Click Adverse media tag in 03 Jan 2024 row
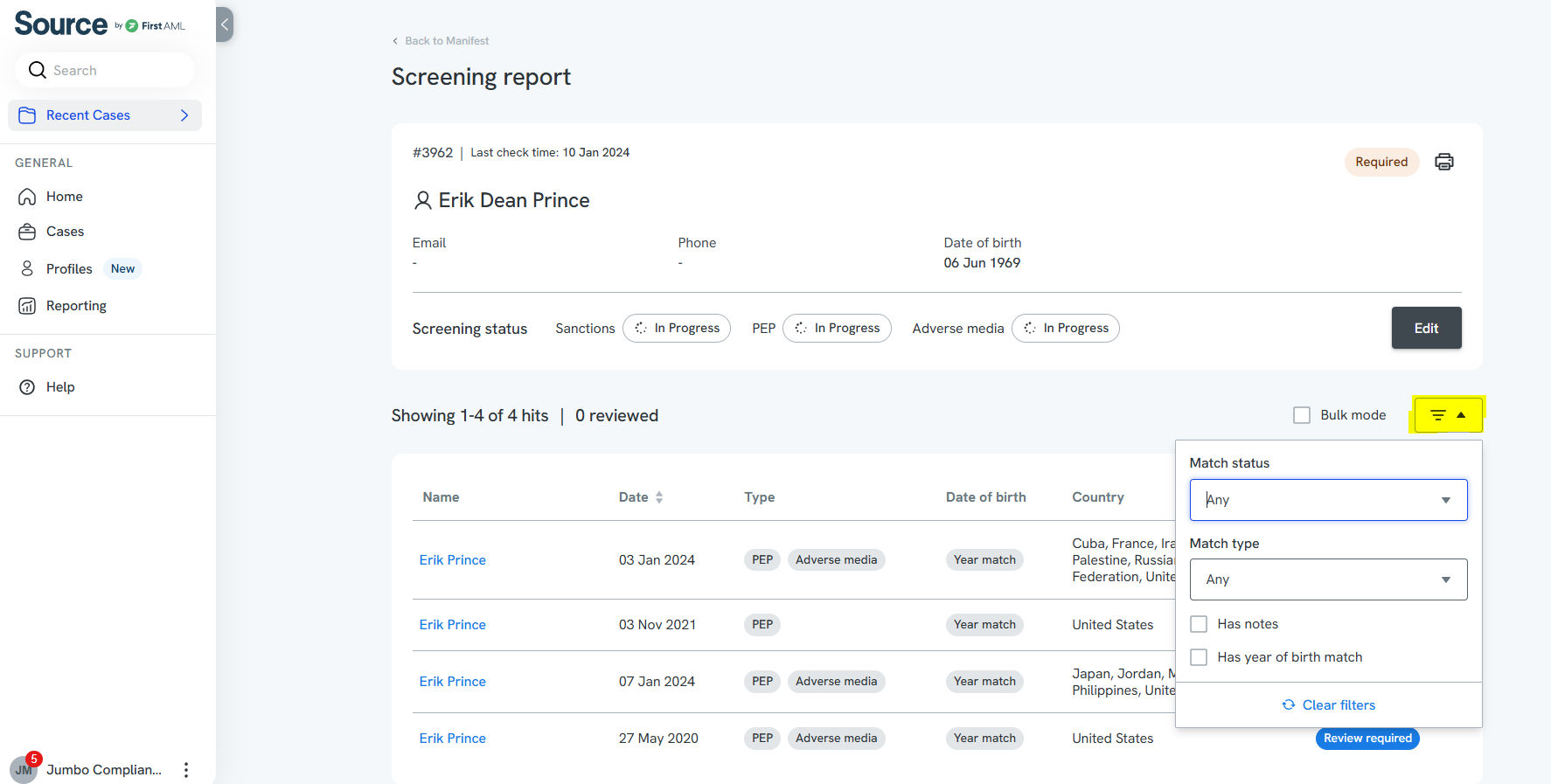 point(837,560)
